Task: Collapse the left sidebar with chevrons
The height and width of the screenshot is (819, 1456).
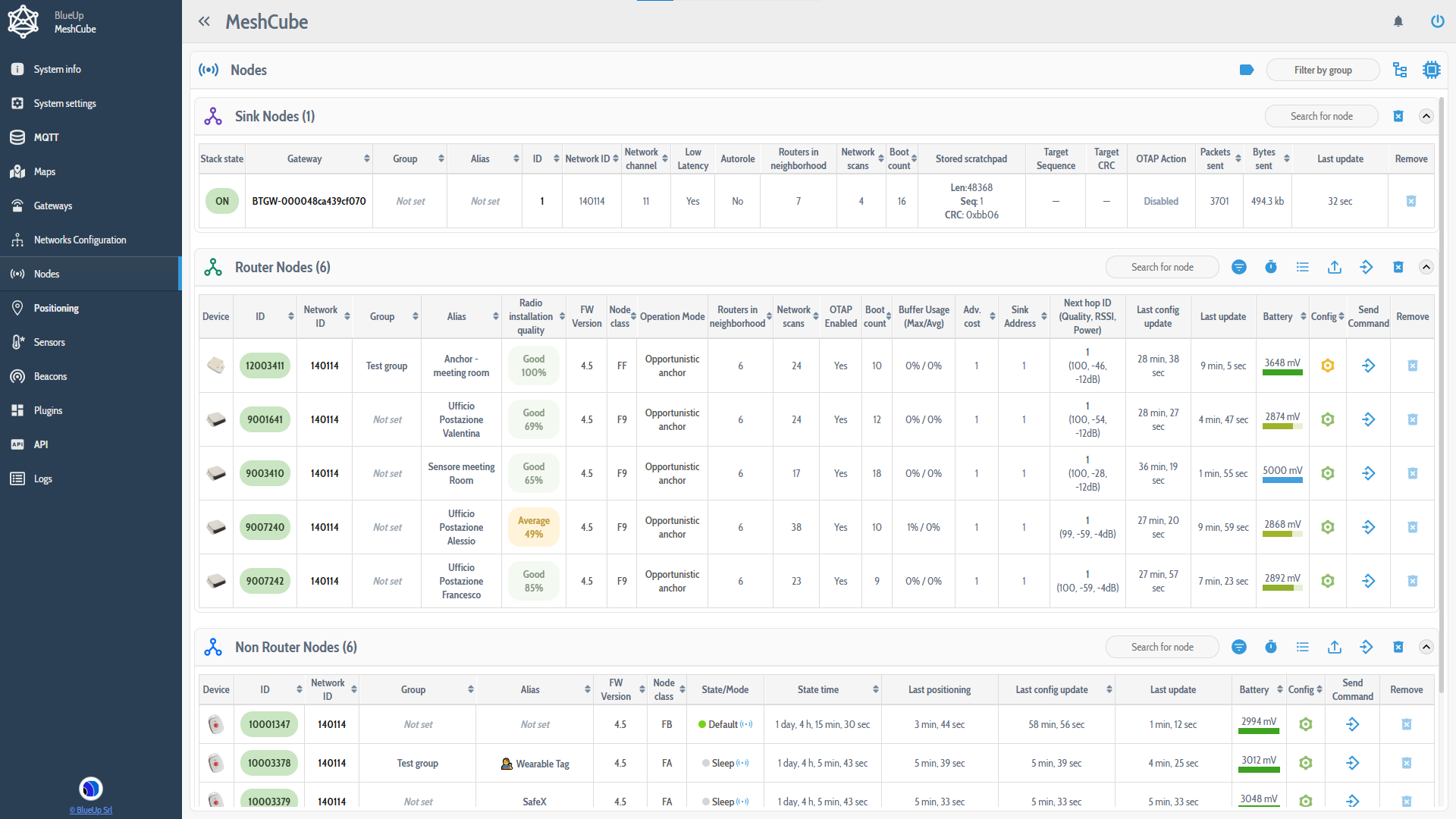Action: coord(204,21)
